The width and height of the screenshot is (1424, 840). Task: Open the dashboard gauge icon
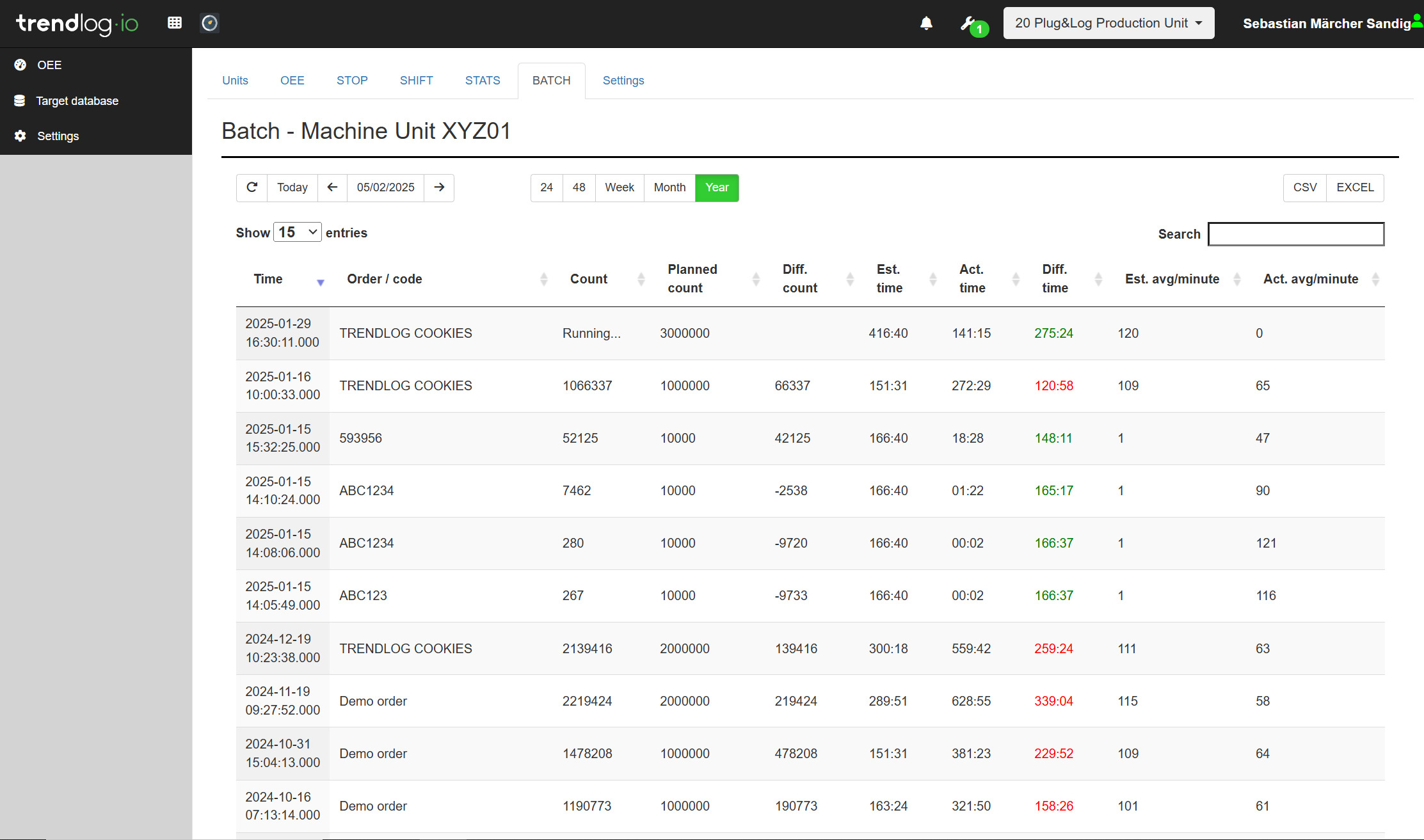pyautogui.click(x=210, y=23)
